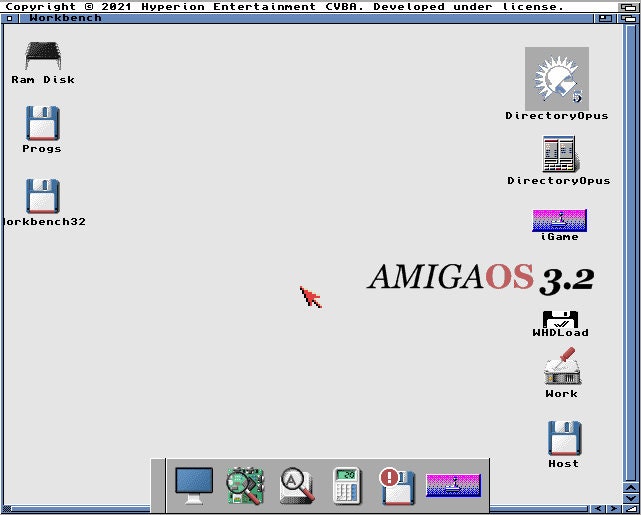Click the screen depth gadget
641x515 pixels.
[628, 7]
